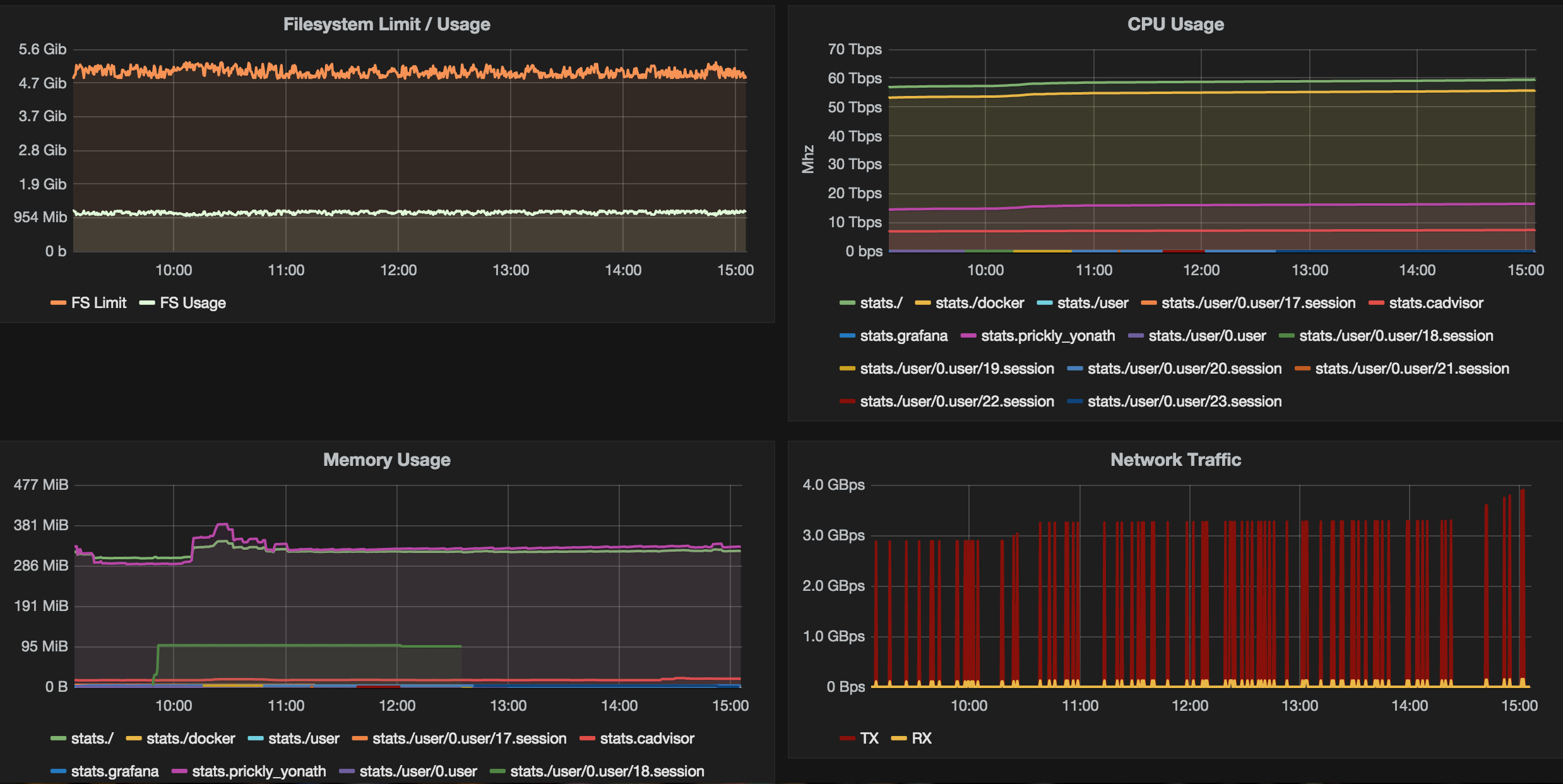Click 95 MiB y-axis label in Memory chart
The image size is (1563, 784).
44,646
